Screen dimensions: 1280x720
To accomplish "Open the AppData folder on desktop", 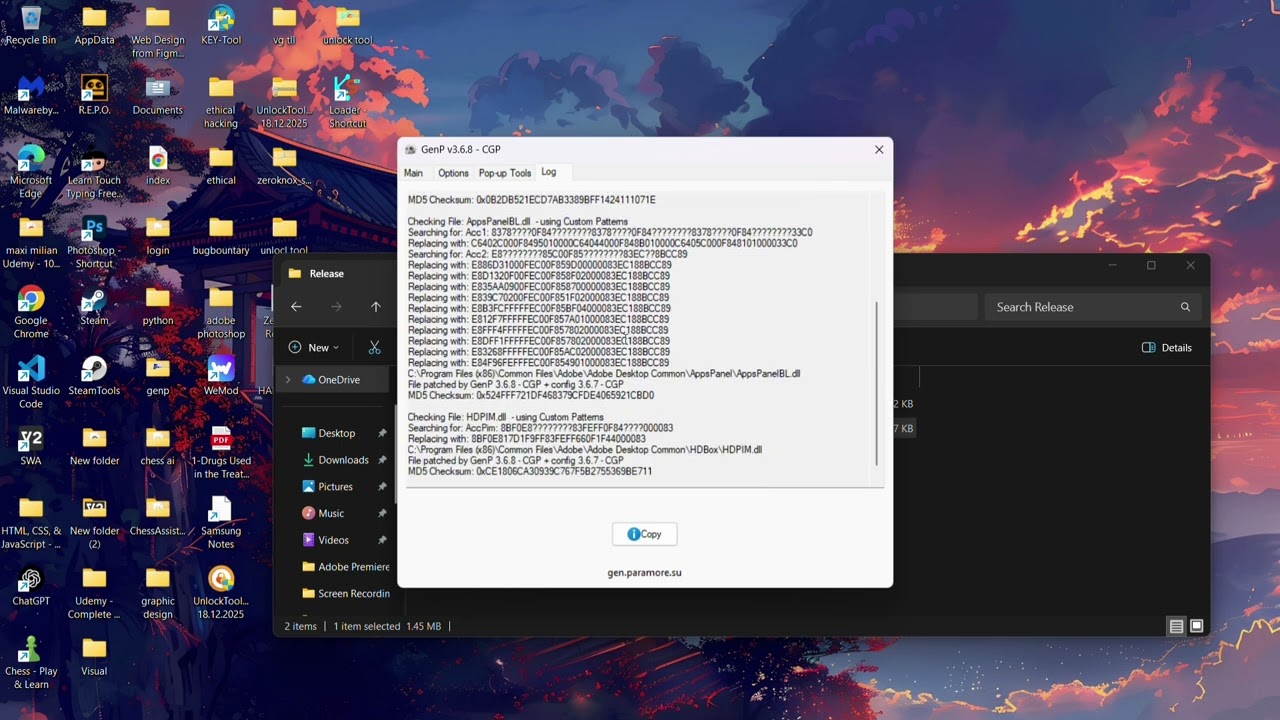I will [94, 26].
